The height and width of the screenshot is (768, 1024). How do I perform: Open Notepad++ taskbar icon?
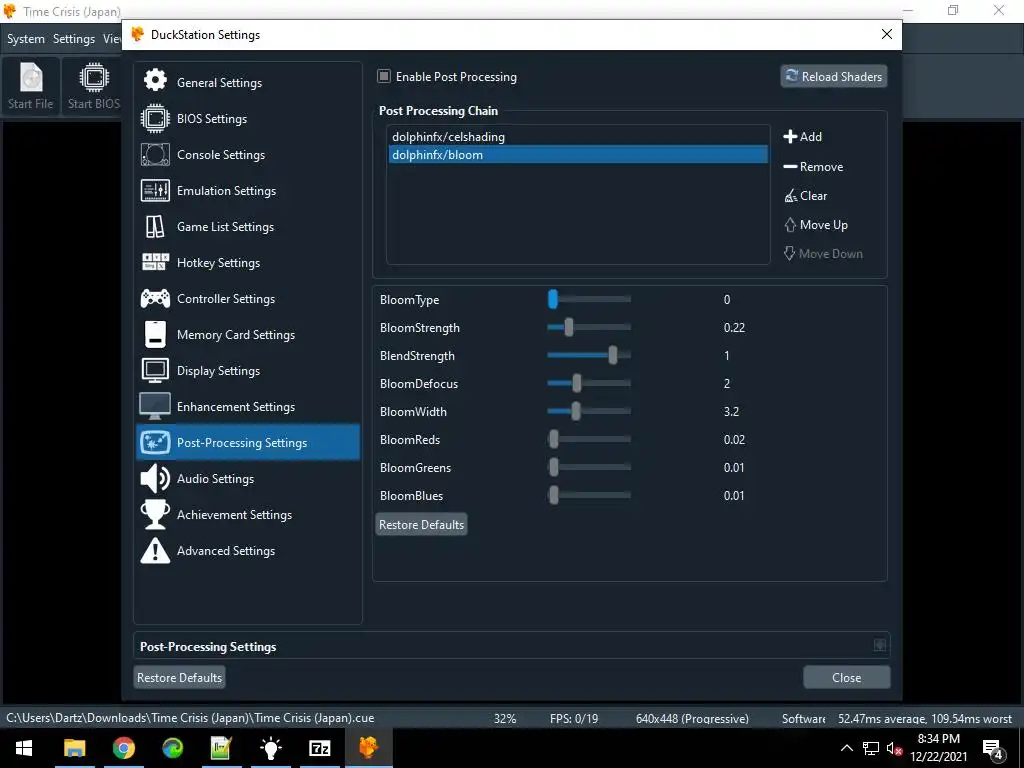click(x=221, y=748)
